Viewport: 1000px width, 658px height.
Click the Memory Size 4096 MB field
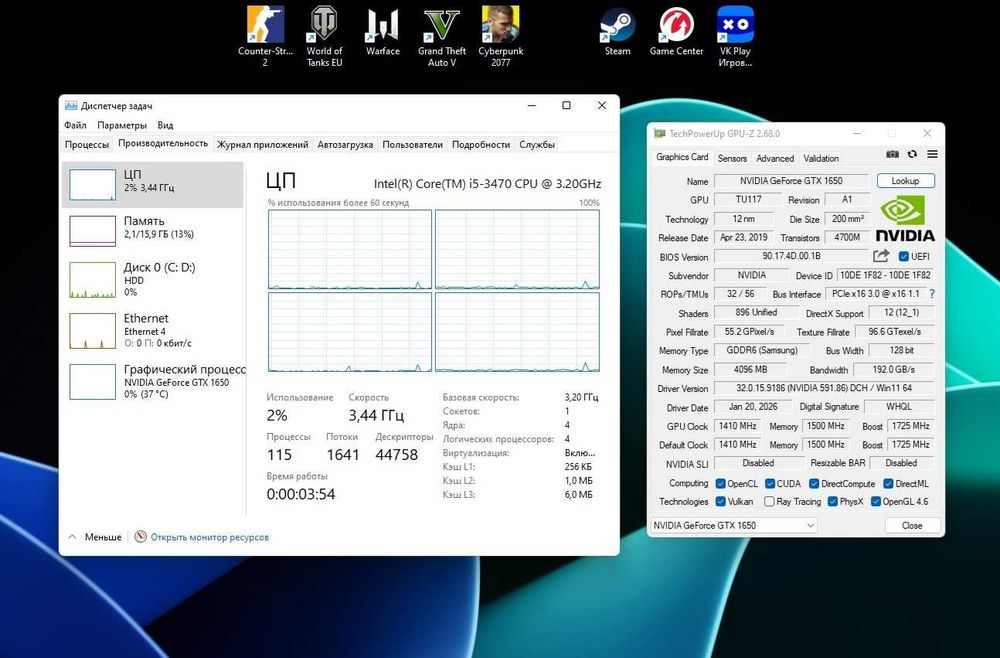click(x=751, y=370)
